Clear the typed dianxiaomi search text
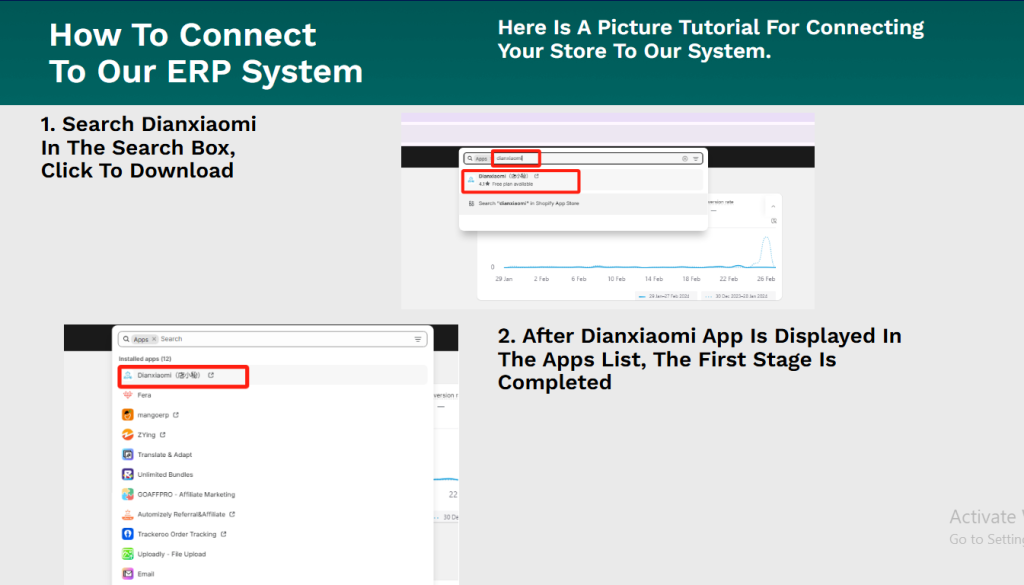Image resolution: width=1024 pixels, height=585 pixels. click(x=684, y=158)
